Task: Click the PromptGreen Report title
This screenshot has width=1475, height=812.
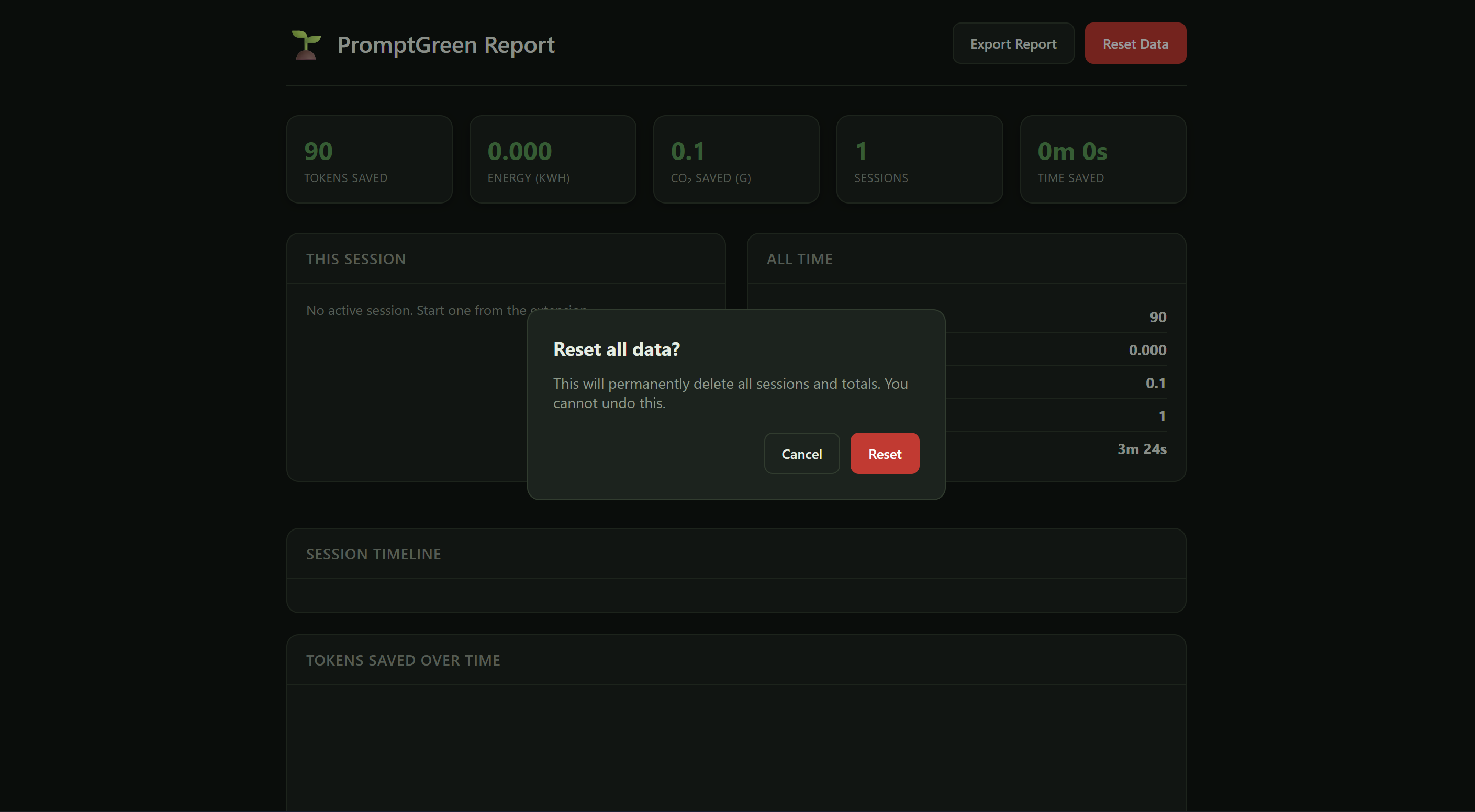Action: [x=445, y=44]
